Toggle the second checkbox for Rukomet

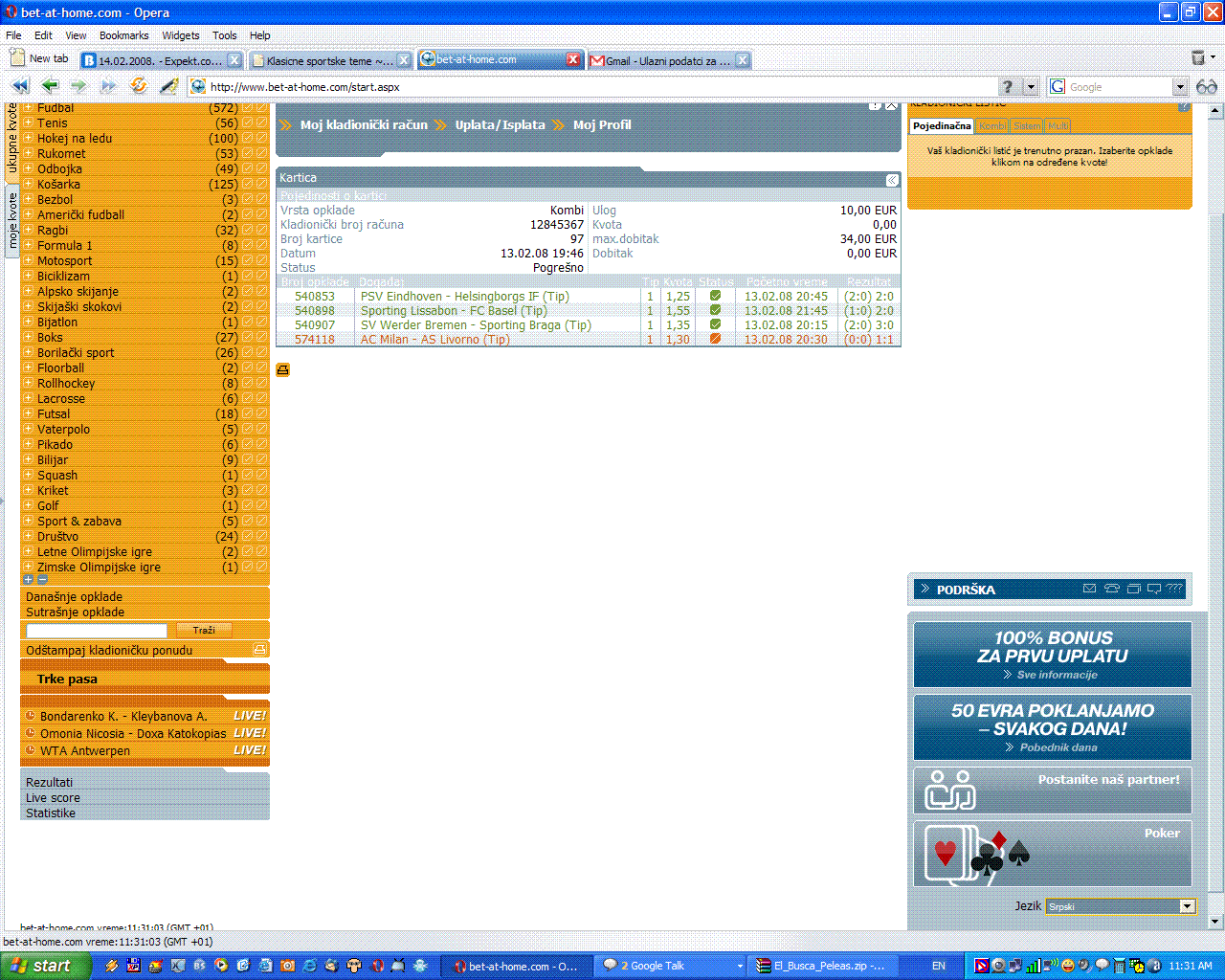point(262,154)
